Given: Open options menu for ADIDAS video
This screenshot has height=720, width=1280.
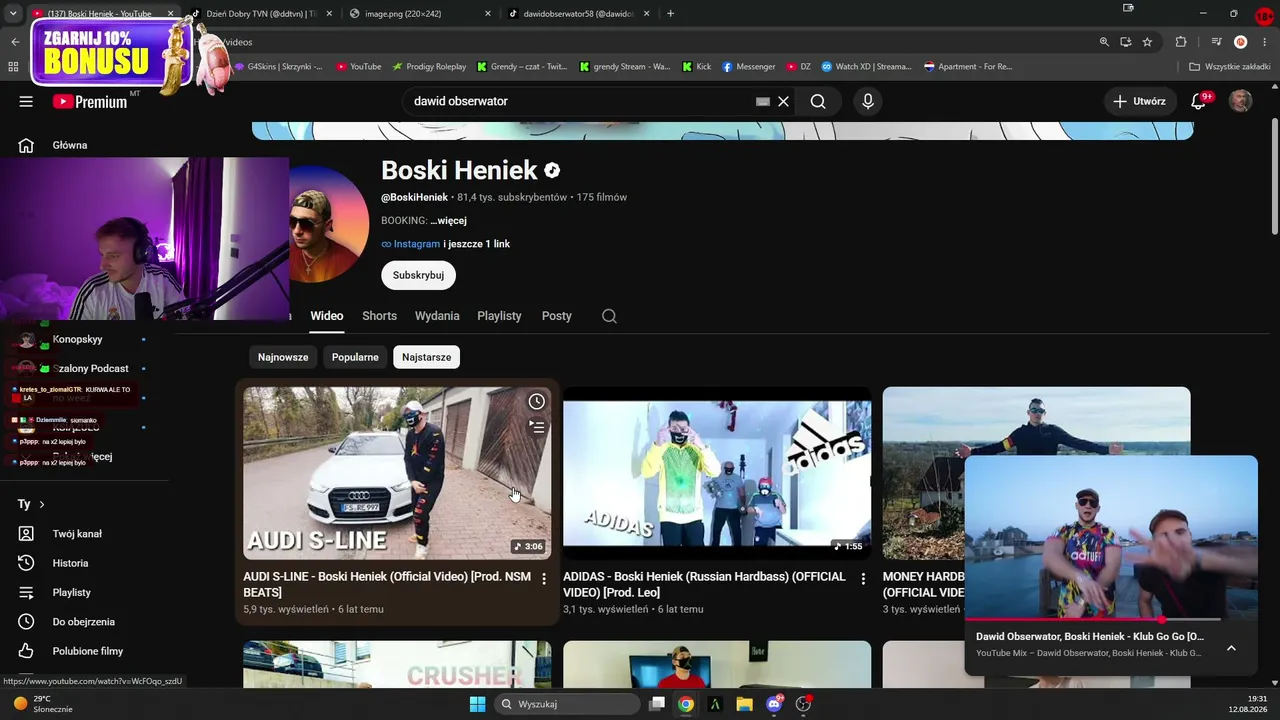Looking at the screenshot, I should (864, 579).
